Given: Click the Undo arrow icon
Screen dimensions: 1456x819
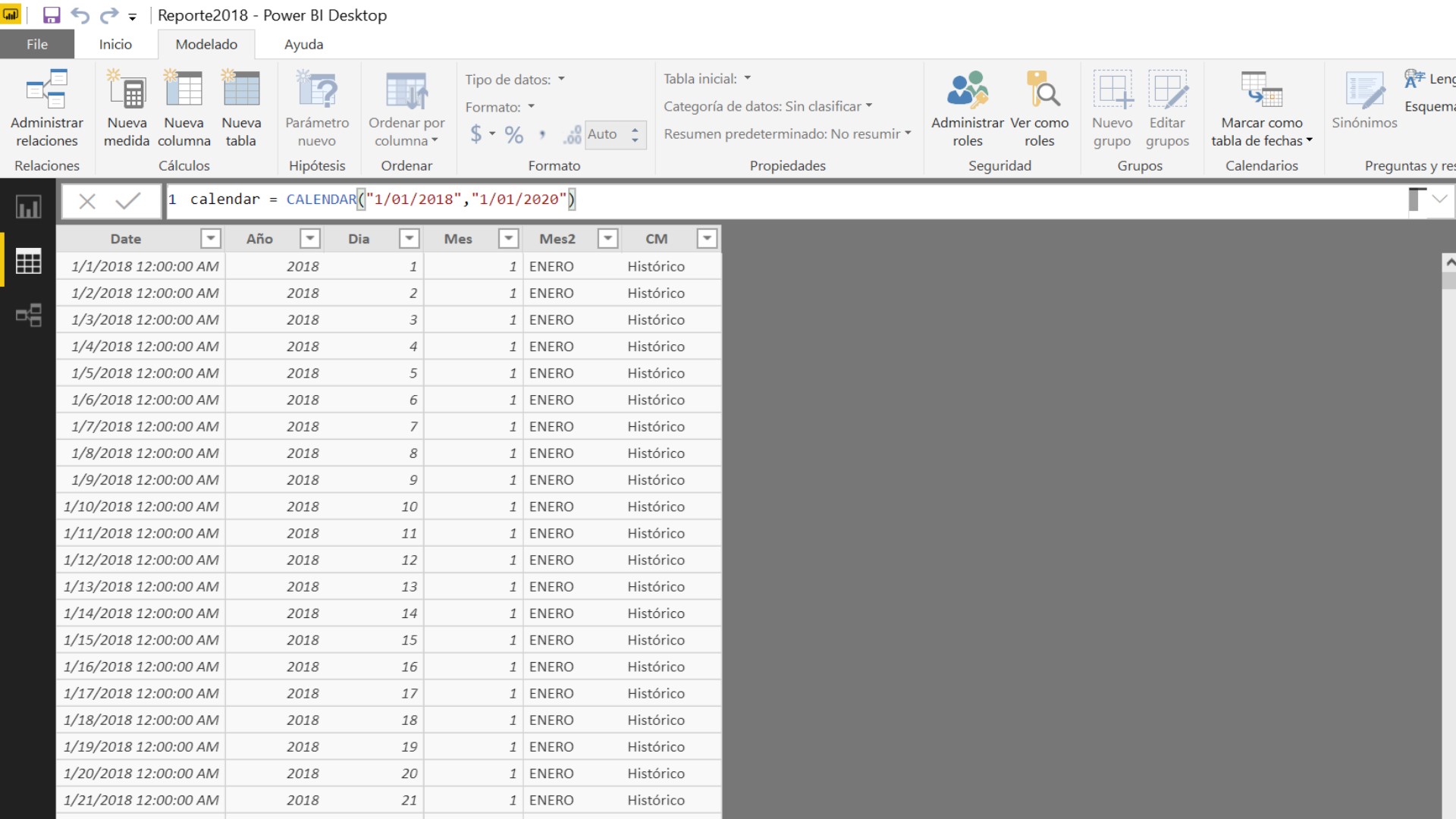Looking at the screenshot, I should pos(80,15).
